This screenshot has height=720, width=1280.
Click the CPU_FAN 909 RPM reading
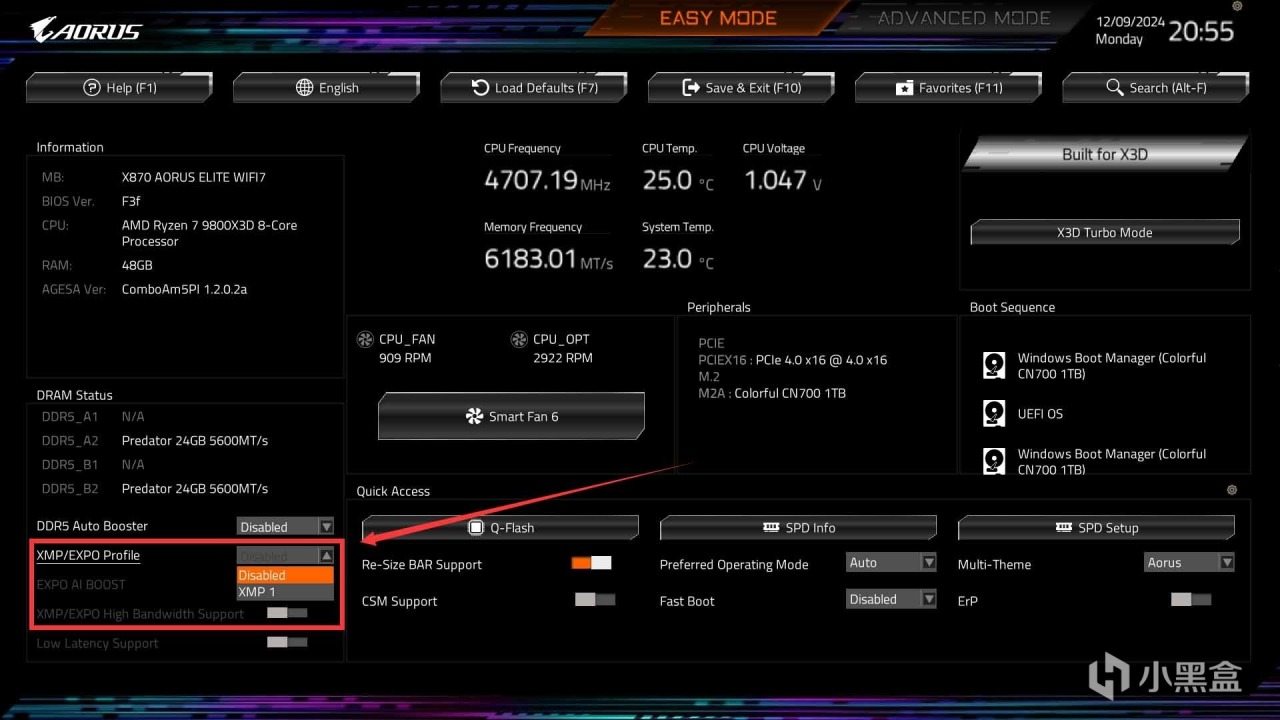click(x=407, y=357)
